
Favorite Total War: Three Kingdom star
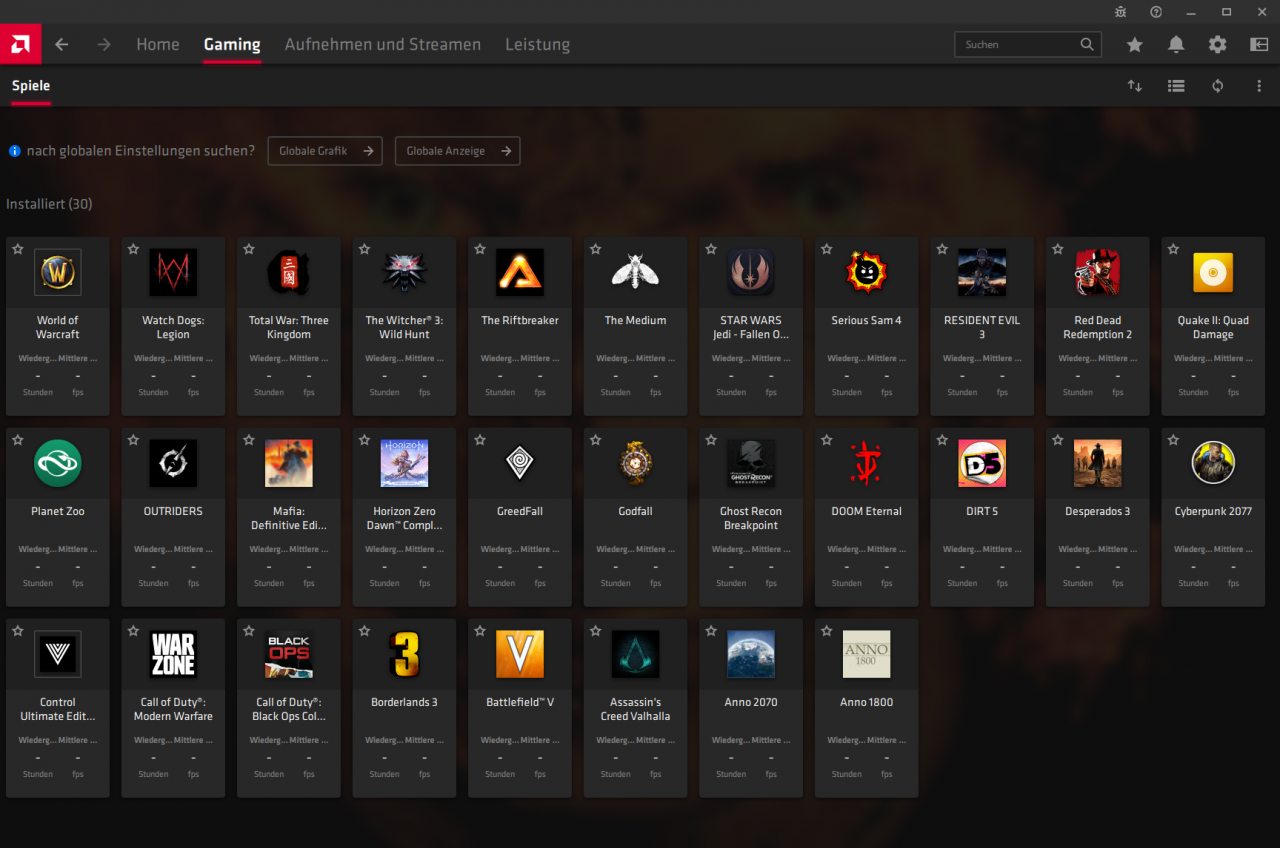pyautogui.click(x=249, y=249)
